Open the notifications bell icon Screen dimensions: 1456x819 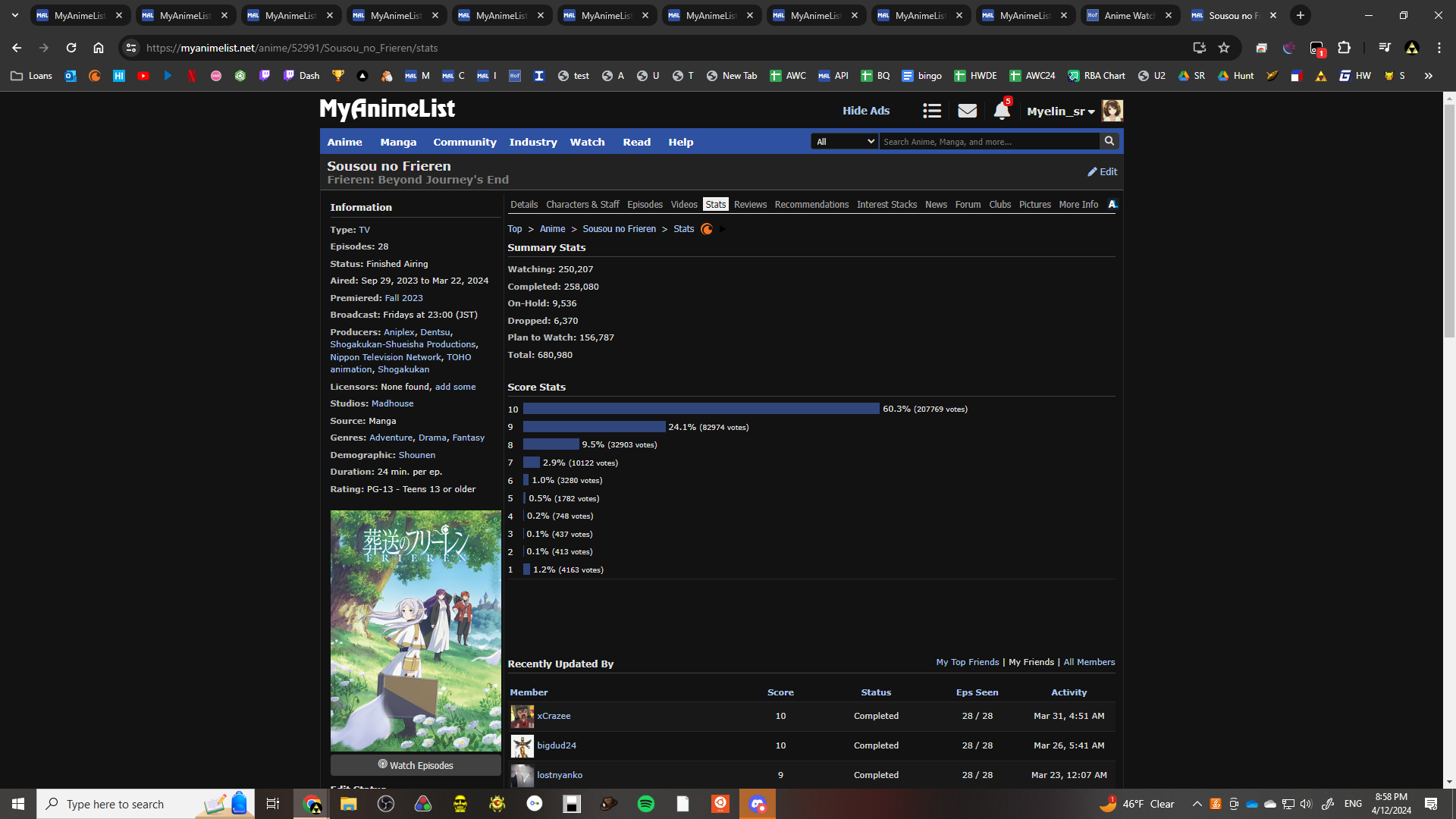pyautogui.click(x=1001, y=111)
